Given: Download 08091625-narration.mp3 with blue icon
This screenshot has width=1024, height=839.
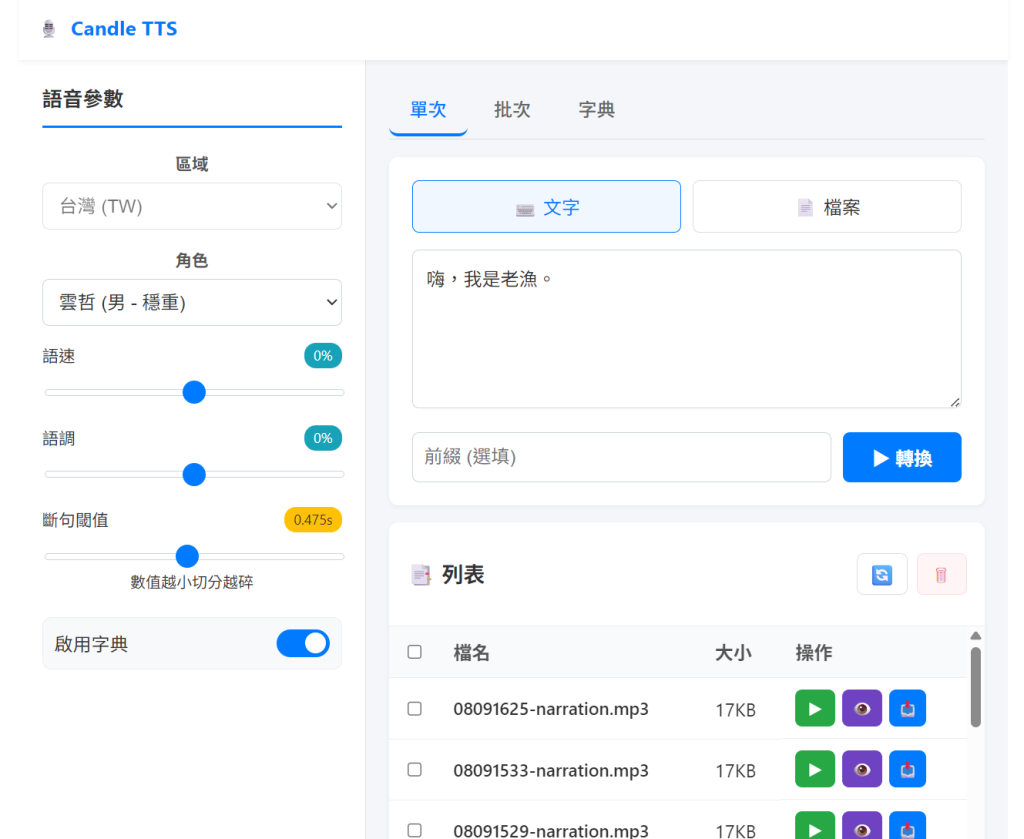Looking at the screenshot, I should click(x=907, y=708).
